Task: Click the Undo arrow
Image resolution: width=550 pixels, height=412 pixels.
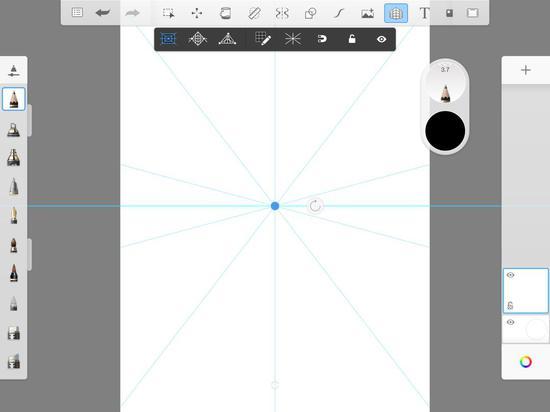Action: 103,13
